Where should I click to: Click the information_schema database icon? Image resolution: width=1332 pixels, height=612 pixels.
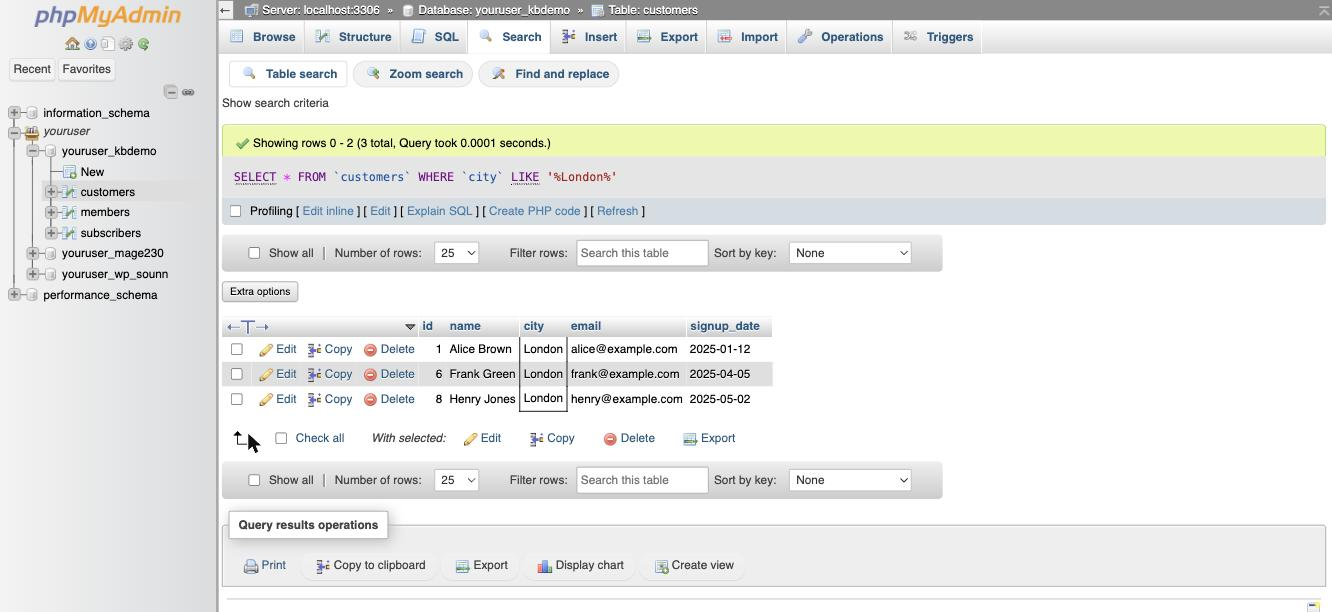[33, 113]
